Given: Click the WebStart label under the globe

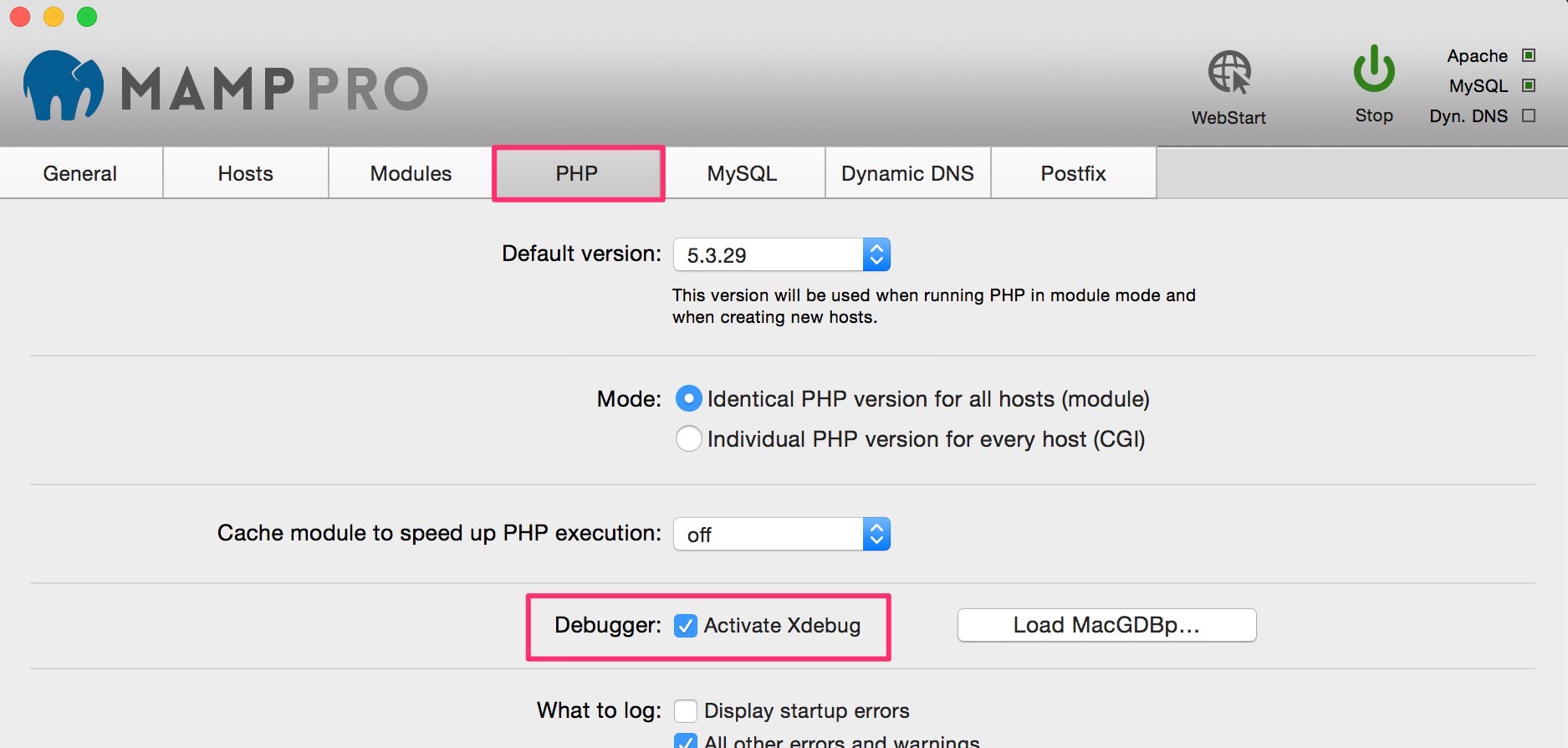Looking at the screenshot, I should pos(1228,118).
